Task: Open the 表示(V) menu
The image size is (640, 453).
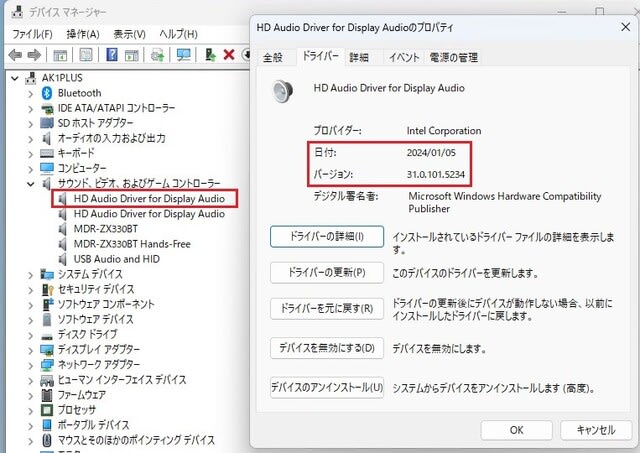Action: tap(129, 34)
